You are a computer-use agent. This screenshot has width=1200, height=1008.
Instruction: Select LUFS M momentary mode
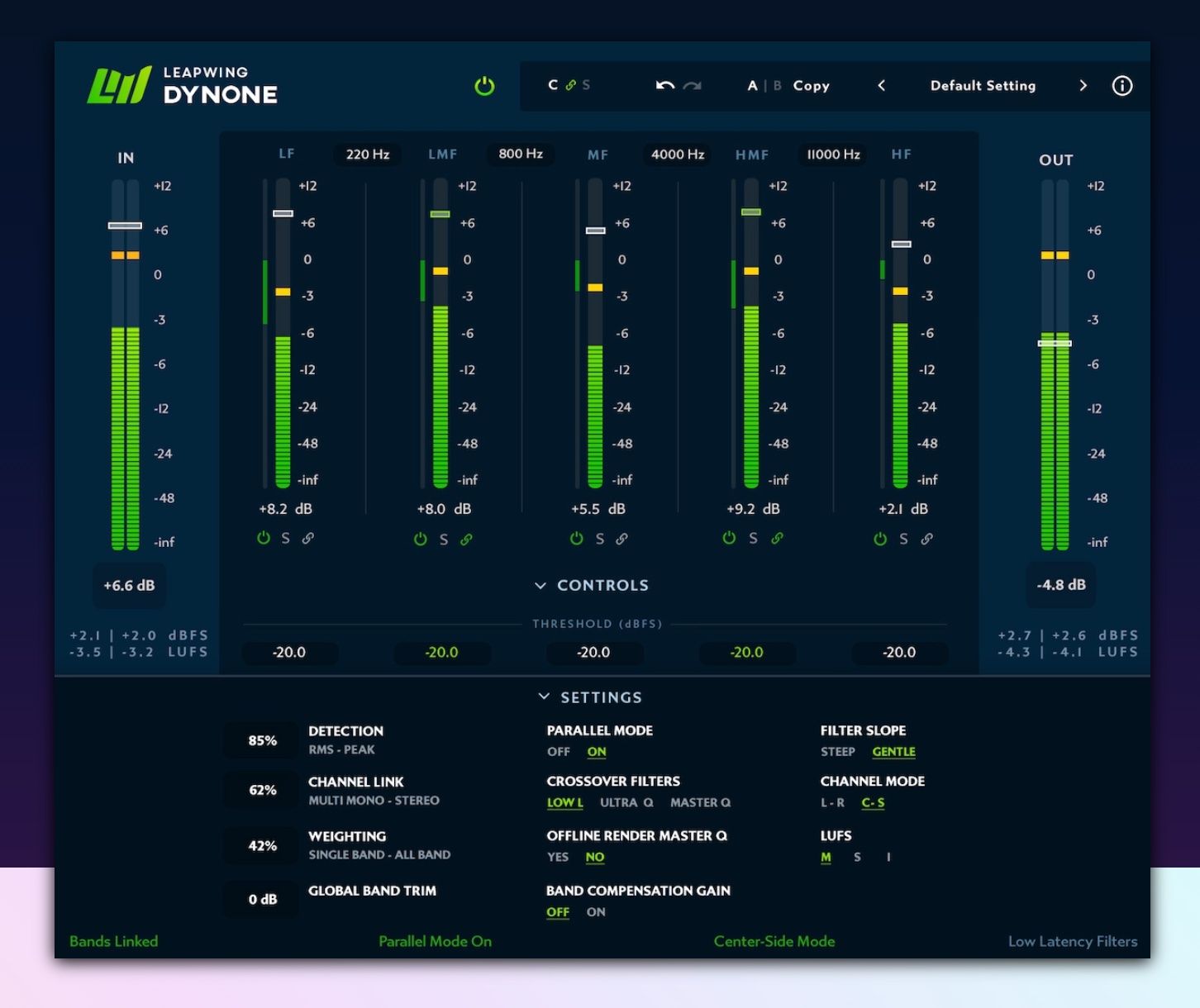[826, 857]
